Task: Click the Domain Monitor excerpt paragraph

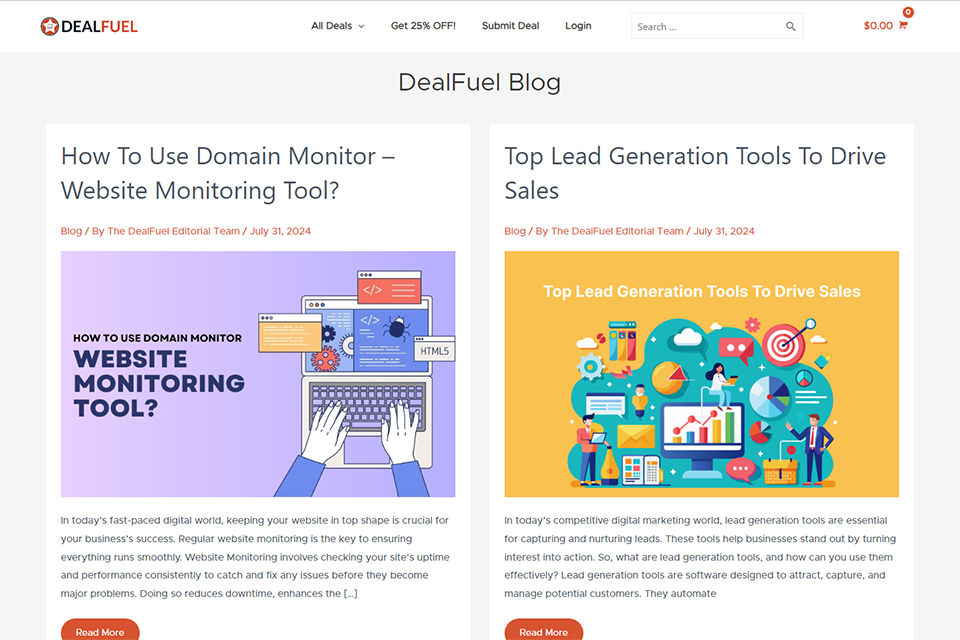Action: coord(255,557)
